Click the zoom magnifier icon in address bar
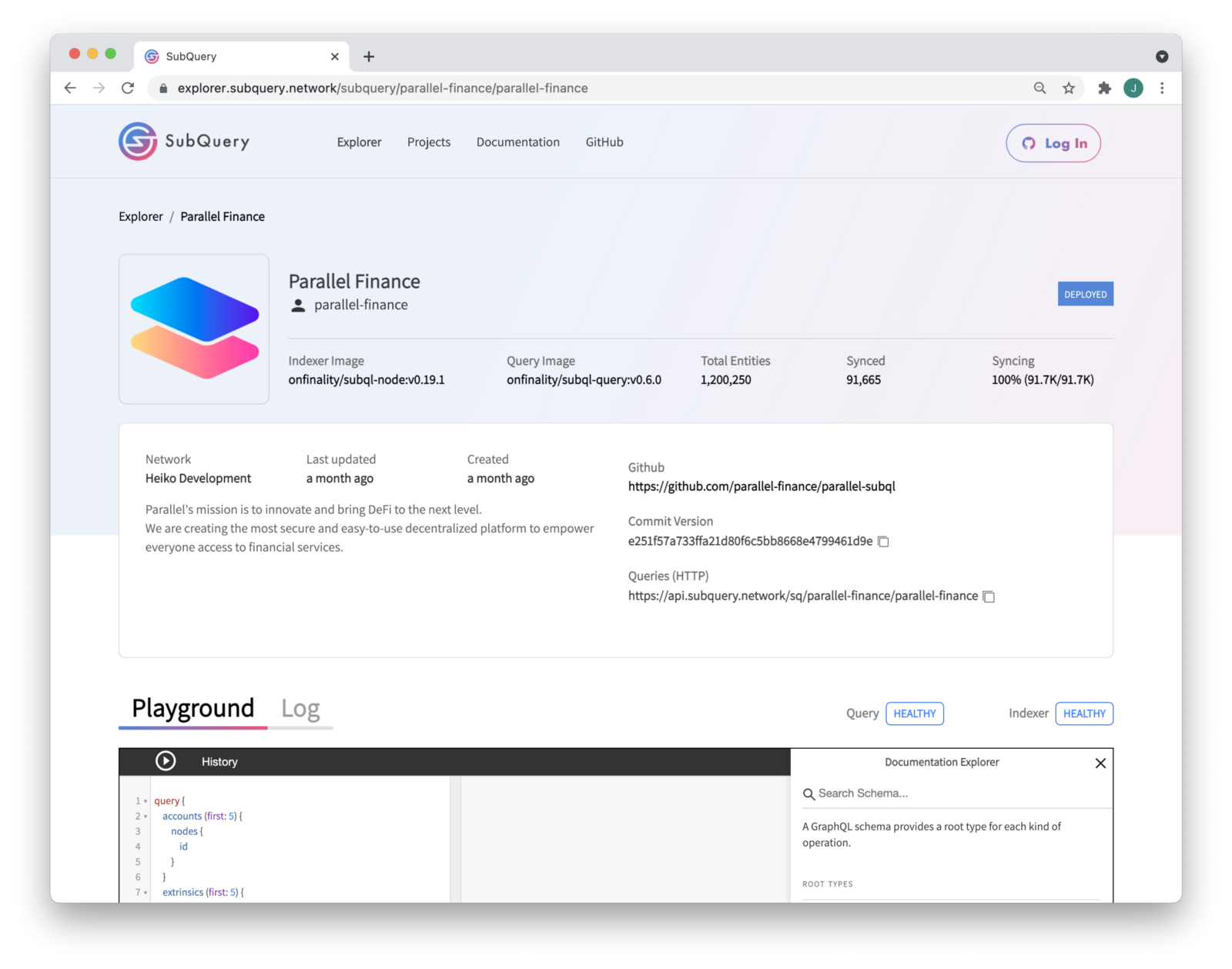 pyautogui.click(x=1039, y=88)
